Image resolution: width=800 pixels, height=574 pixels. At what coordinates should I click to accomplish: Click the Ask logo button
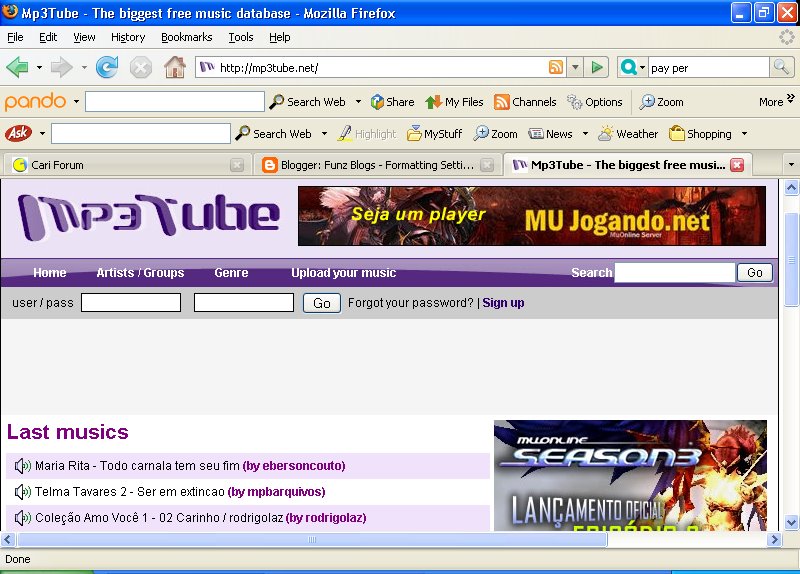[18, 133]
